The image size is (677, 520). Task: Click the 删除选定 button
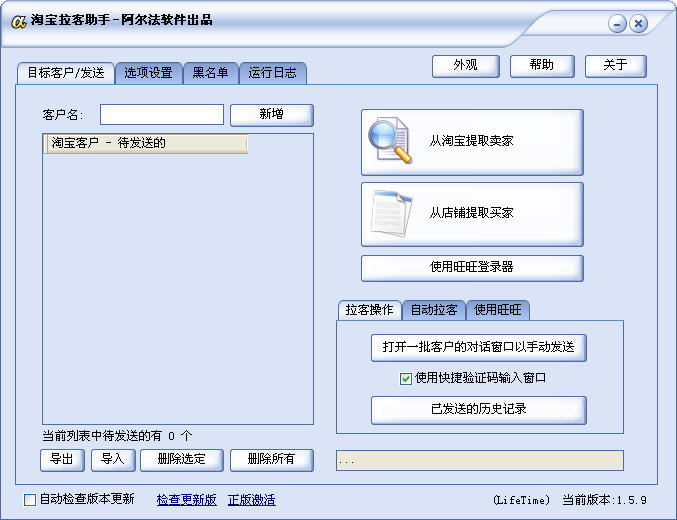(x=182, y=460)
